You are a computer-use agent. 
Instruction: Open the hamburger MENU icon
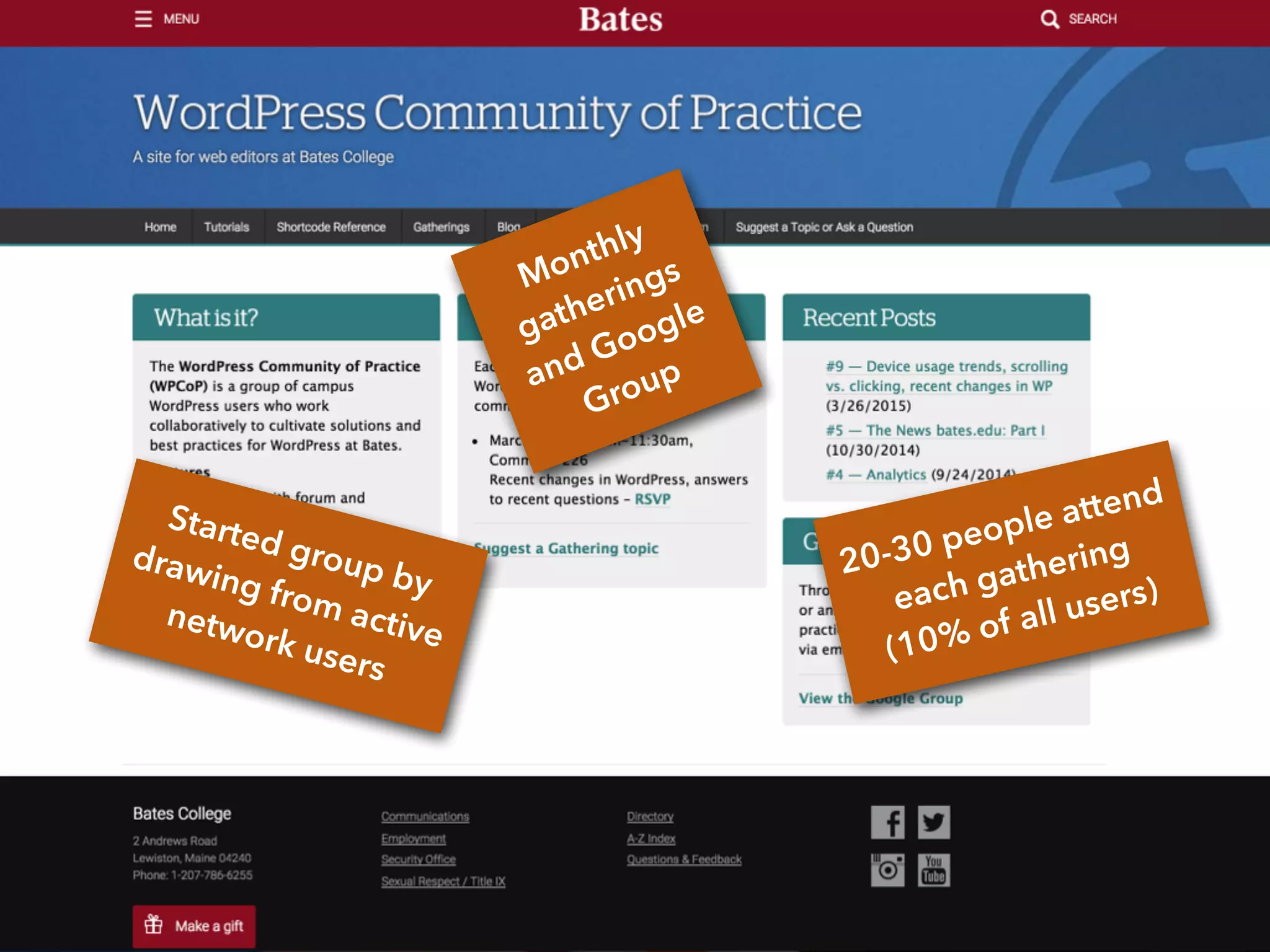(143, 19)
